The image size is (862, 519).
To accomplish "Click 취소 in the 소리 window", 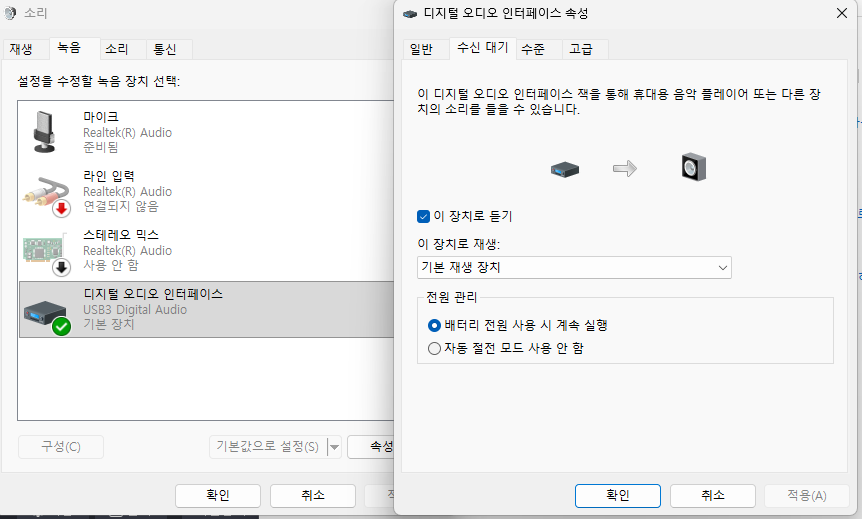I will [x=312, y=496].
